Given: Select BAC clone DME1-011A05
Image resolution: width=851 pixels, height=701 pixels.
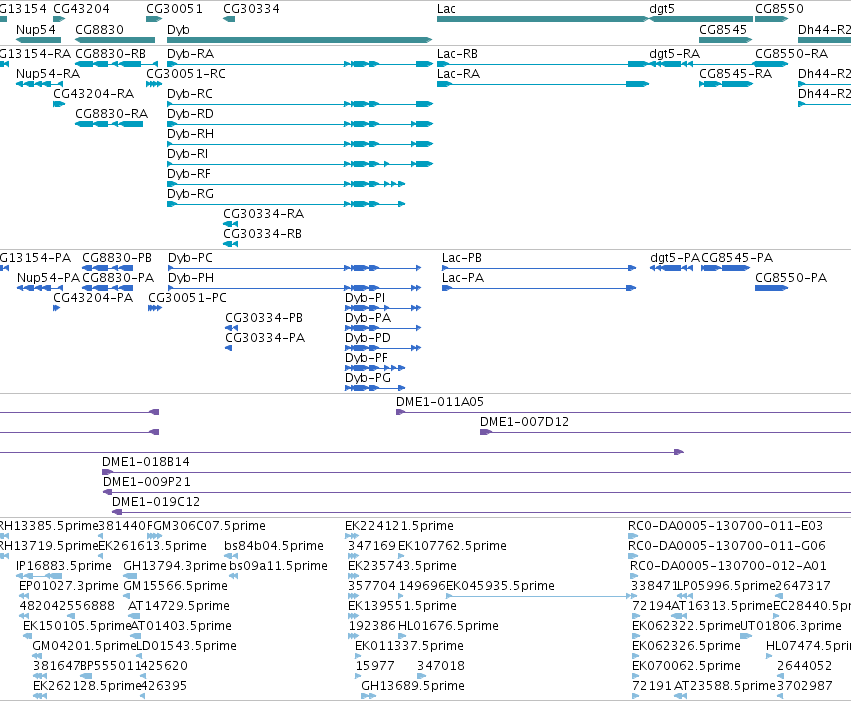Looking at the screenshot, I should 440,403.
